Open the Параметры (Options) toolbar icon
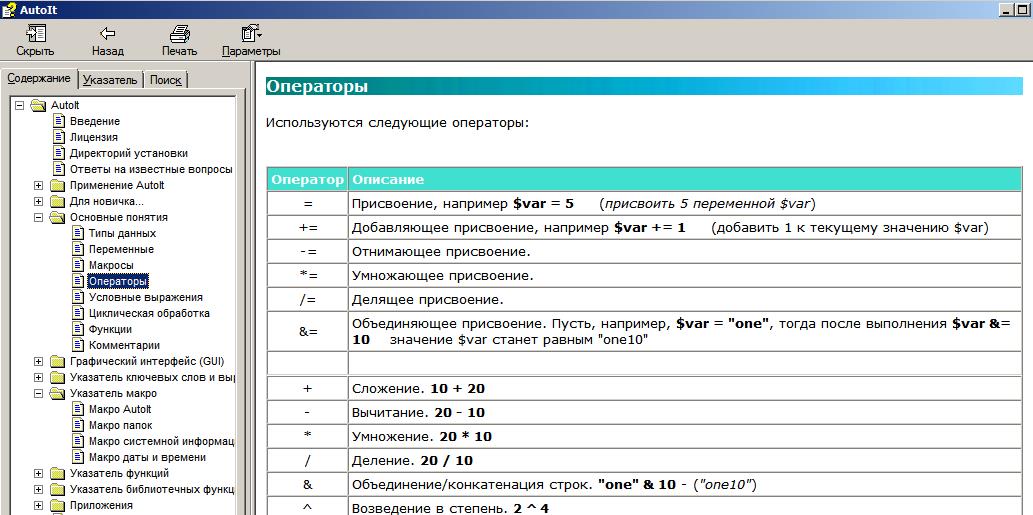1033x515 pixels. [x=251, y=33]
